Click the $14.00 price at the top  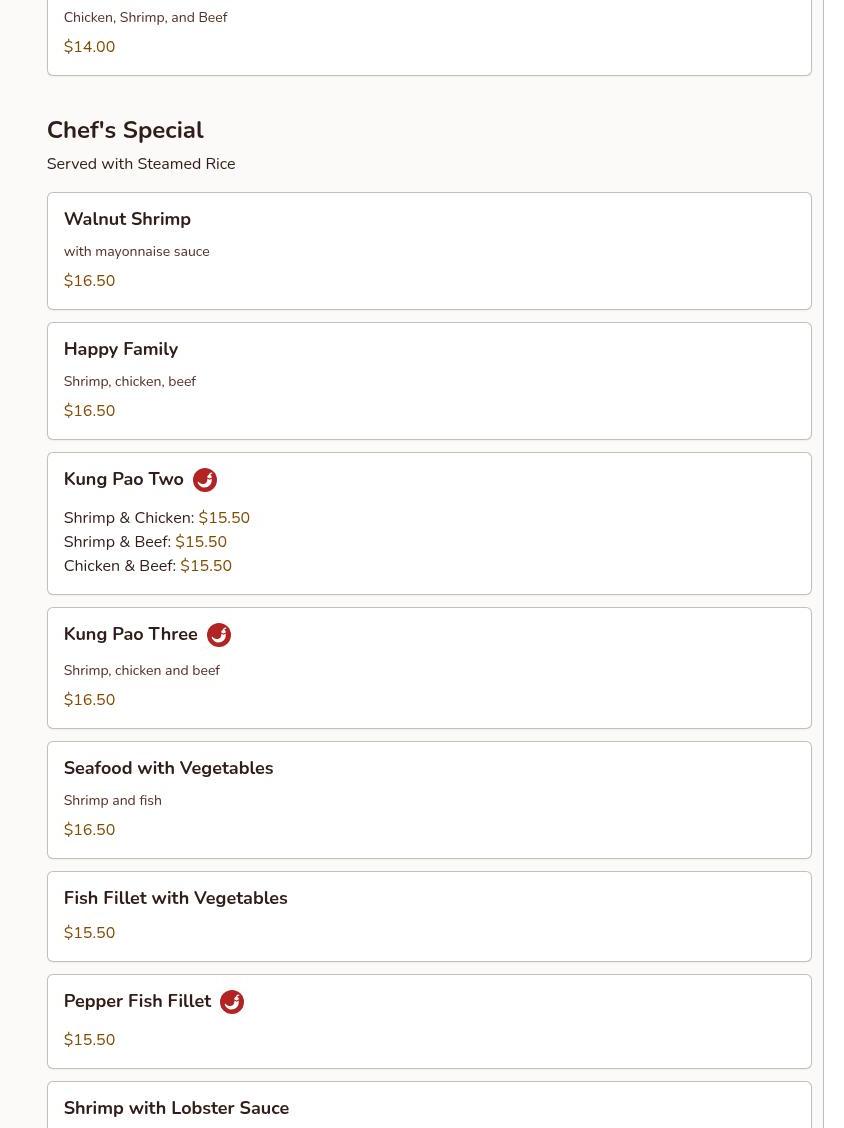point(89,47)
